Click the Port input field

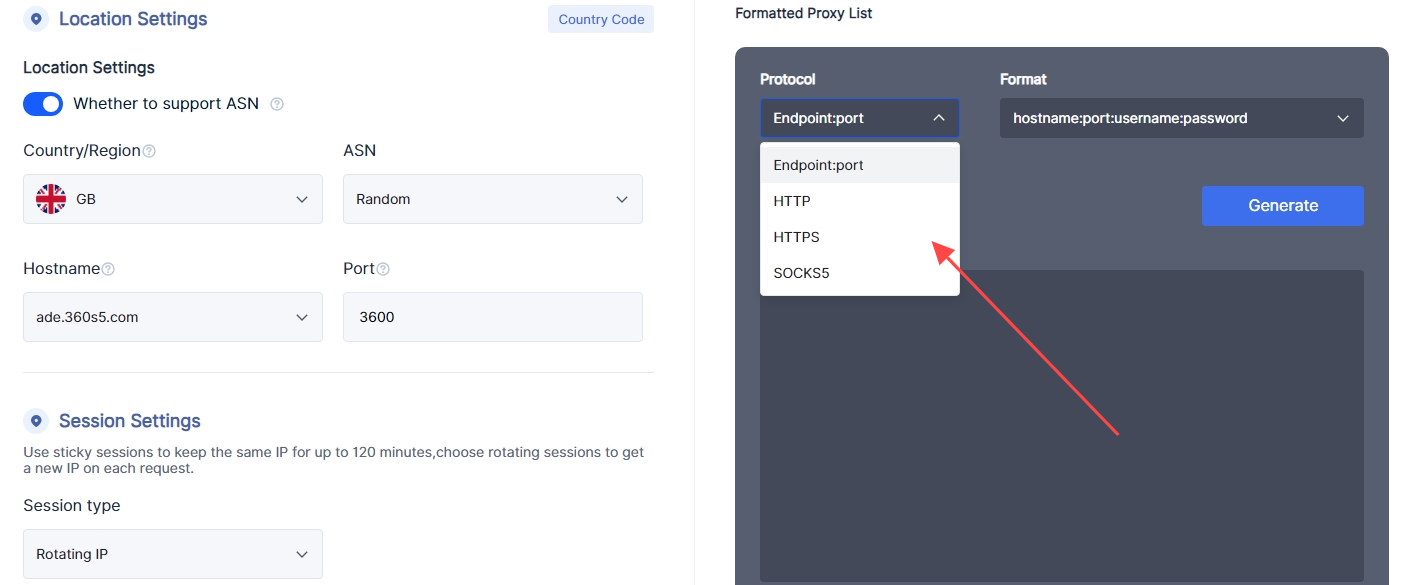coord(492,317)
